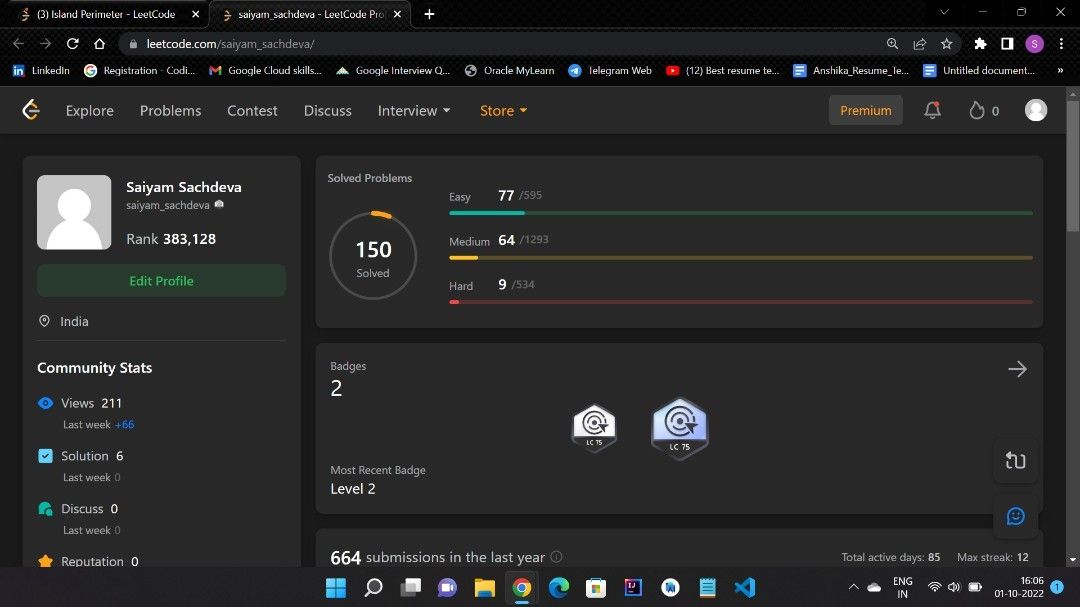Click the Edit Profile button
Viewport: 1080px width, 607px height.
pos(161,280)
